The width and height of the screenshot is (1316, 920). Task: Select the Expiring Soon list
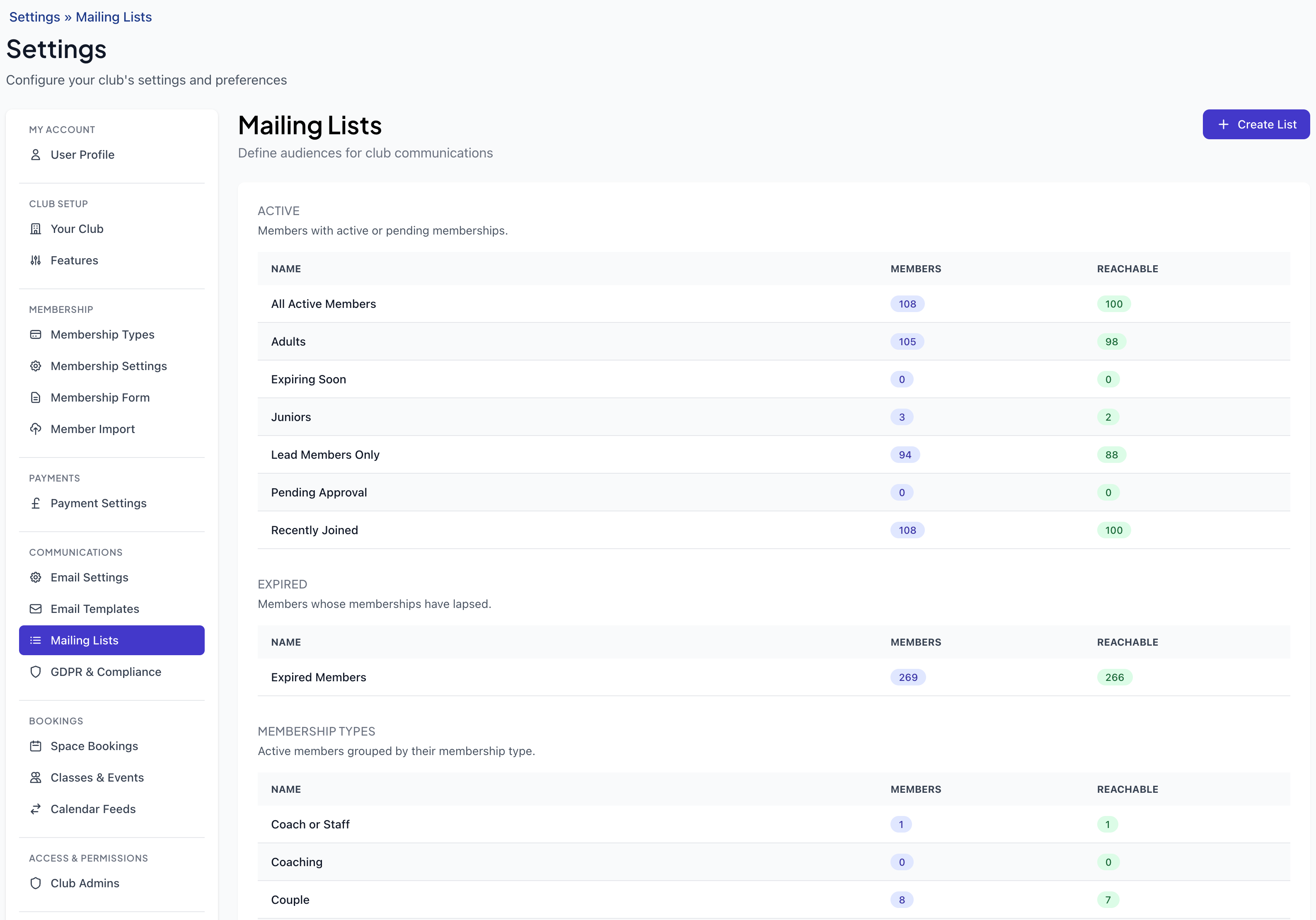[774, 380]
